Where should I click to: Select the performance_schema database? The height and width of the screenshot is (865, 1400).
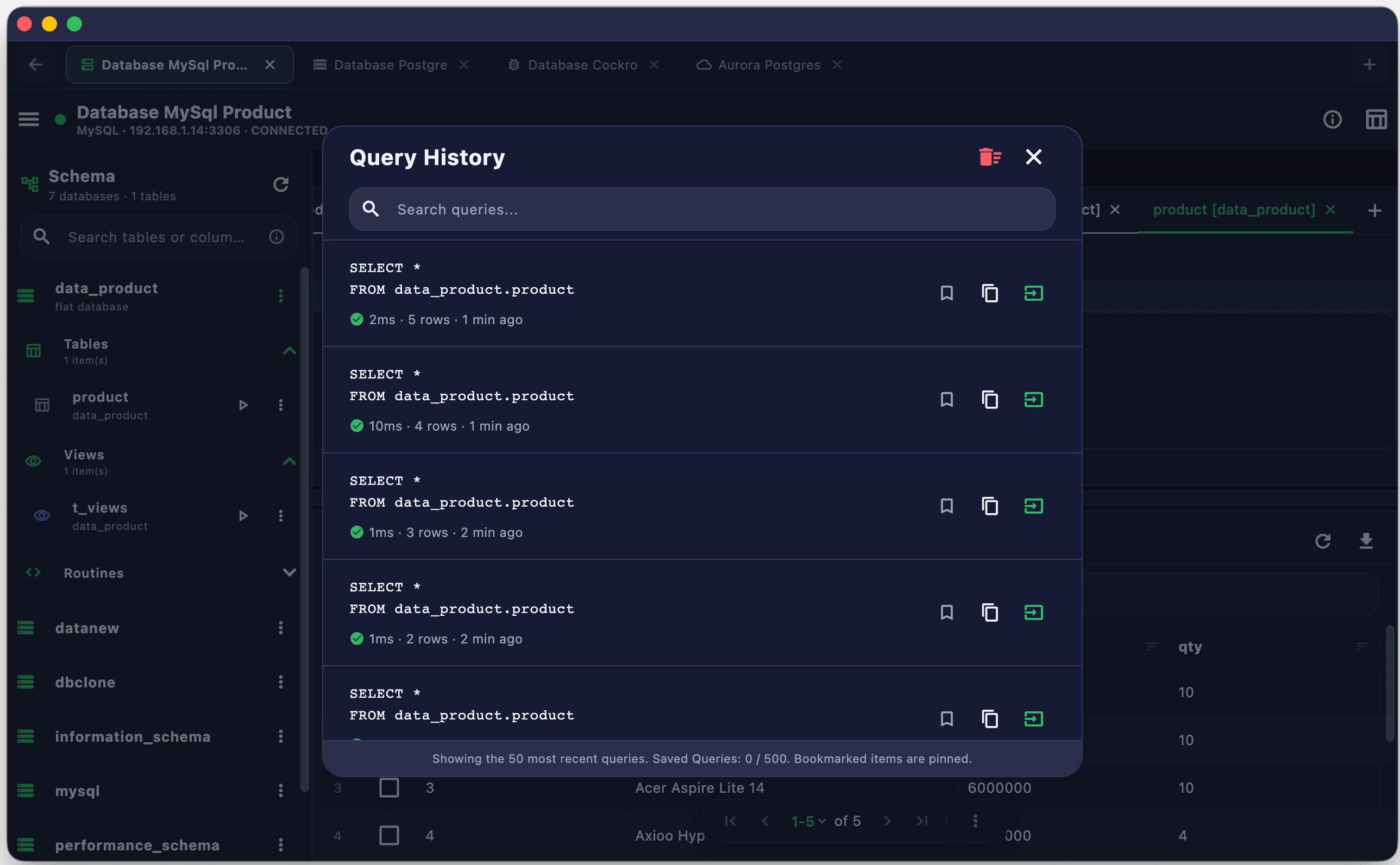pos(137,845)
